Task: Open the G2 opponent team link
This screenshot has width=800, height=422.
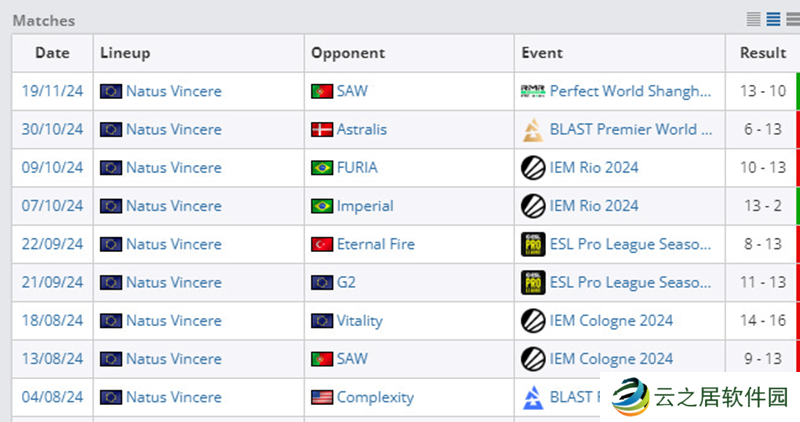Action: tap(346, 282)
